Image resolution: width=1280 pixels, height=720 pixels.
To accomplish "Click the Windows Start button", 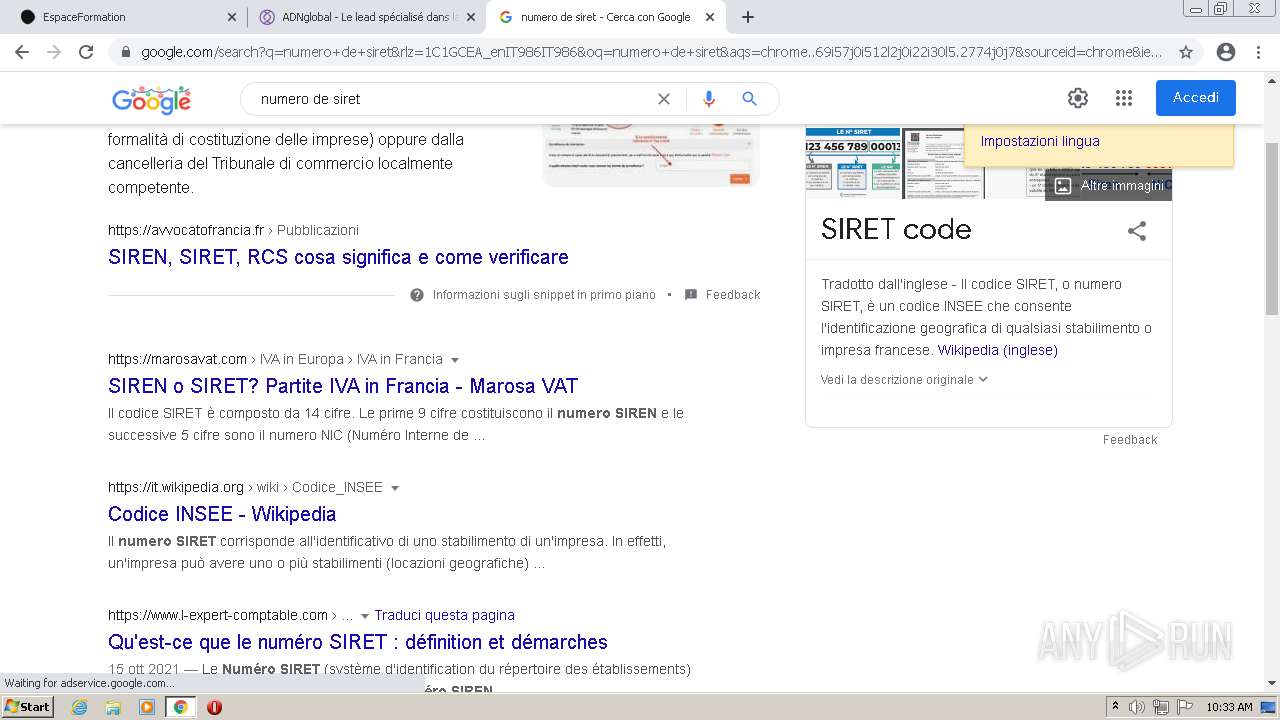I will [x=27, y=706].
